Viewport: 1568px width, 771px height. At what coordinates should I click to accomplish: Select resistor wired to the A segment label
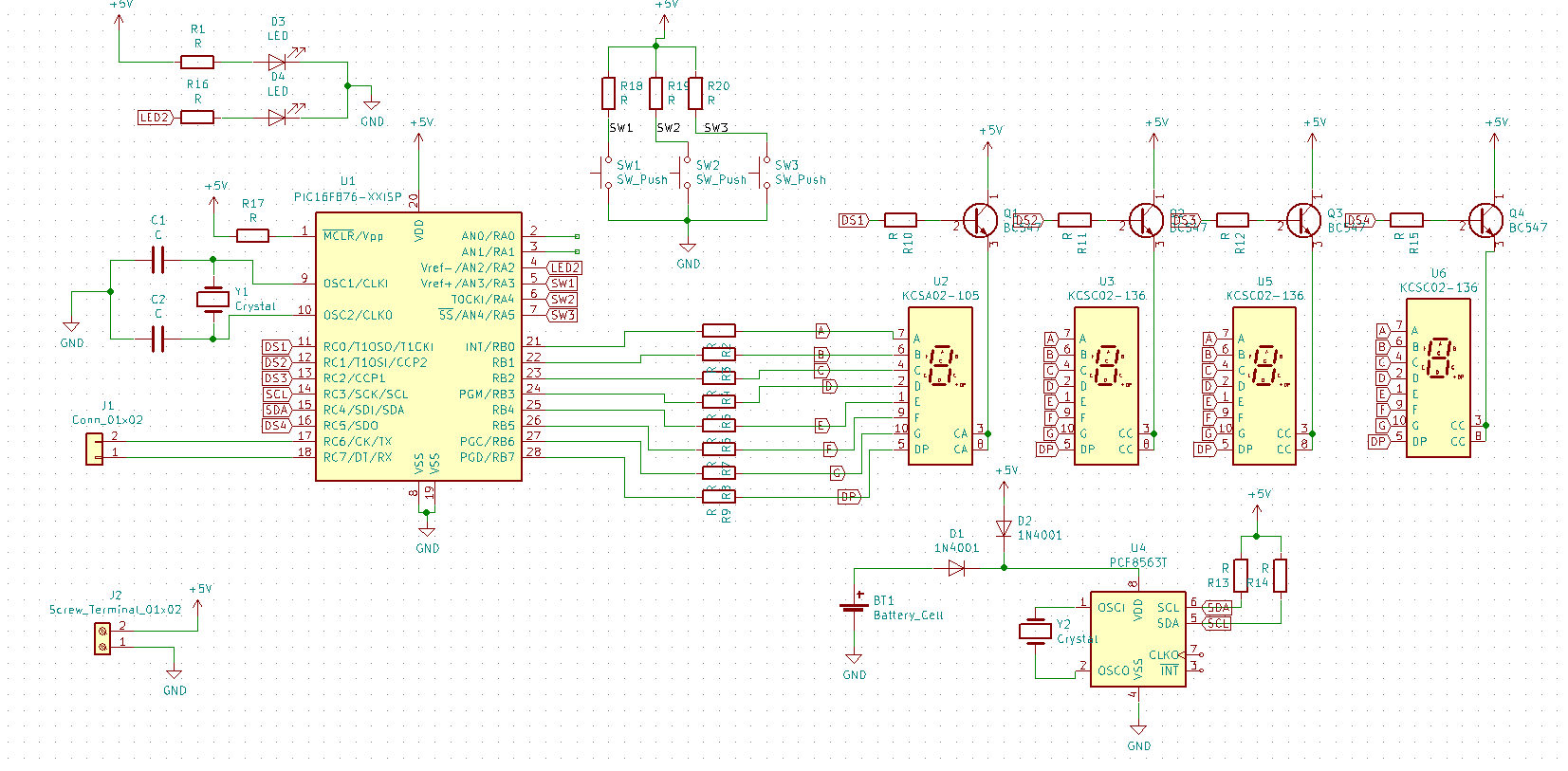click(x=719, y=330)
